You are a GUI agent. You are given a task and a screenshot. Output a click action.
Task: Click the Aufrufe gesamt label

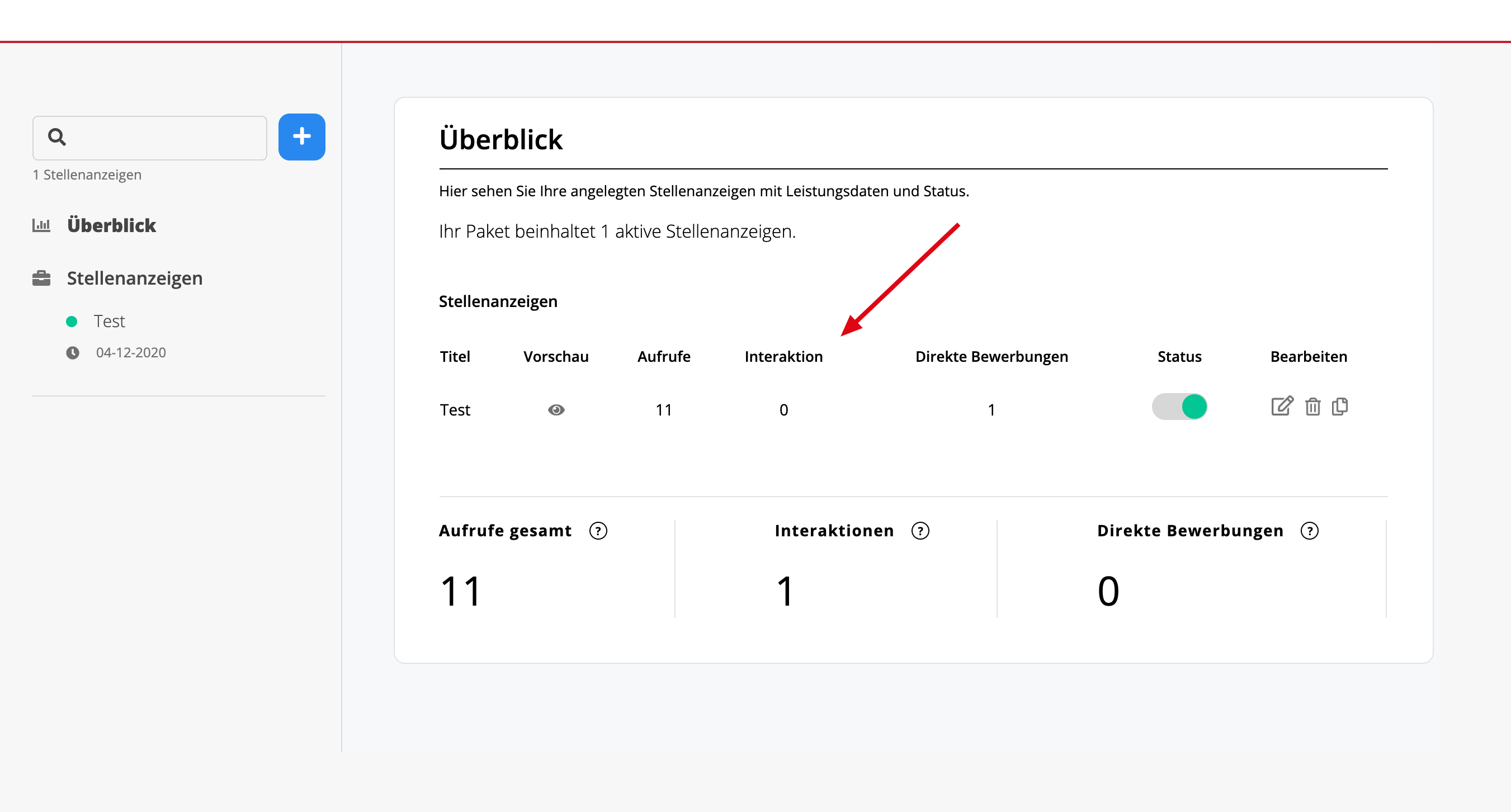click(x=505, y=531)
